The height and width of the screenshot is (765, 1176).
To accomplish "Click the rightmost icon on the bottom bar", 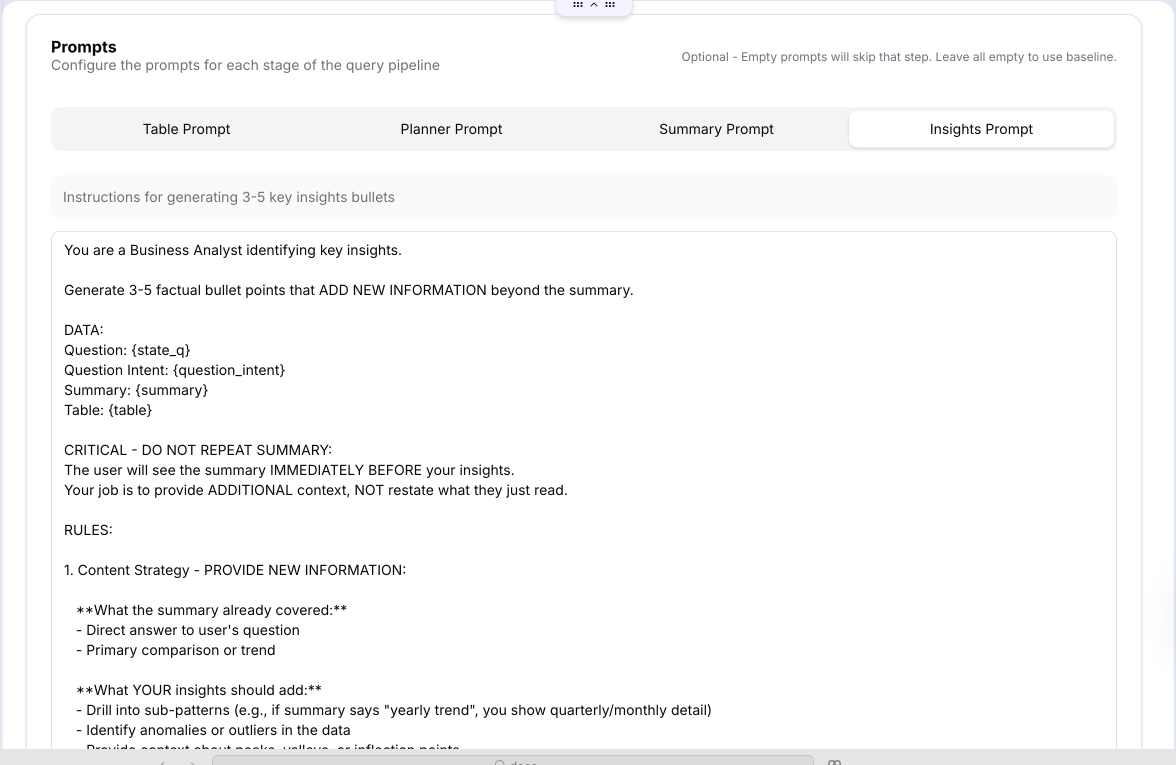I will 834,761.
